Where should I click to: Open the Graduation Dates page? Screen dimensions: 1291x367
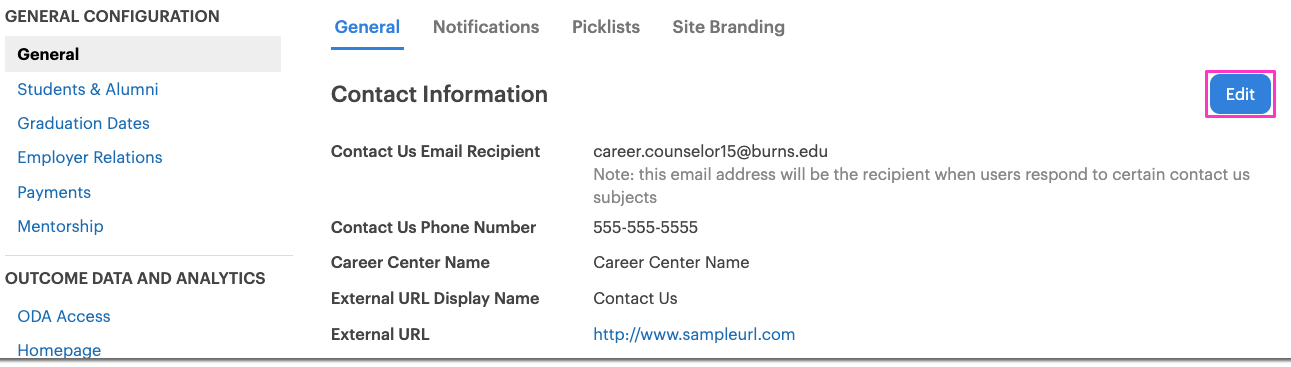(x=84, y=123)
